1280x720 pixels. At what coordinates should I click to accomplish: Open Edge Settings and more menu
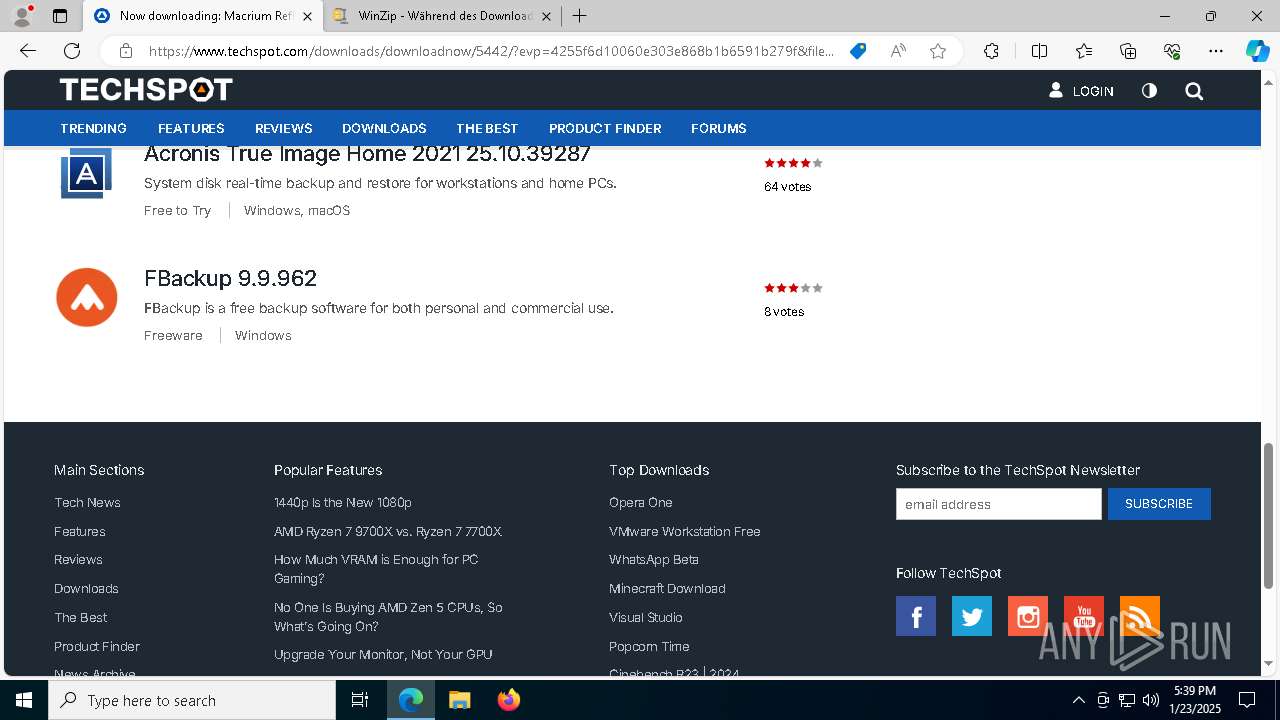click(1216, 51)
